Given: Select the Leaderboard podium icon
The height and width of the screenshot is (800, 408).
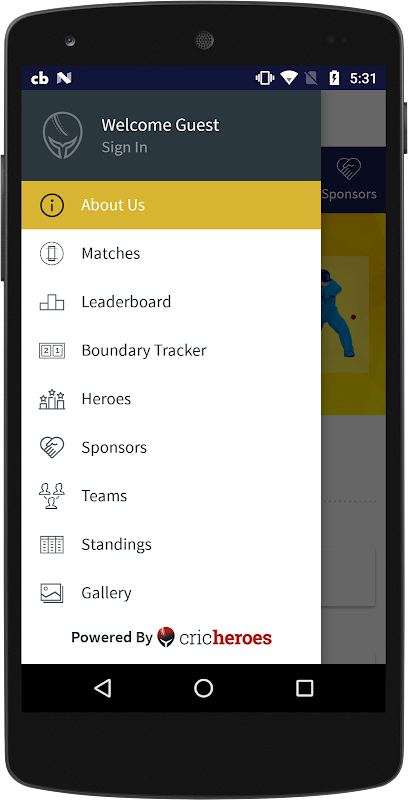Looking at the screenshot, I should [52, 303].
